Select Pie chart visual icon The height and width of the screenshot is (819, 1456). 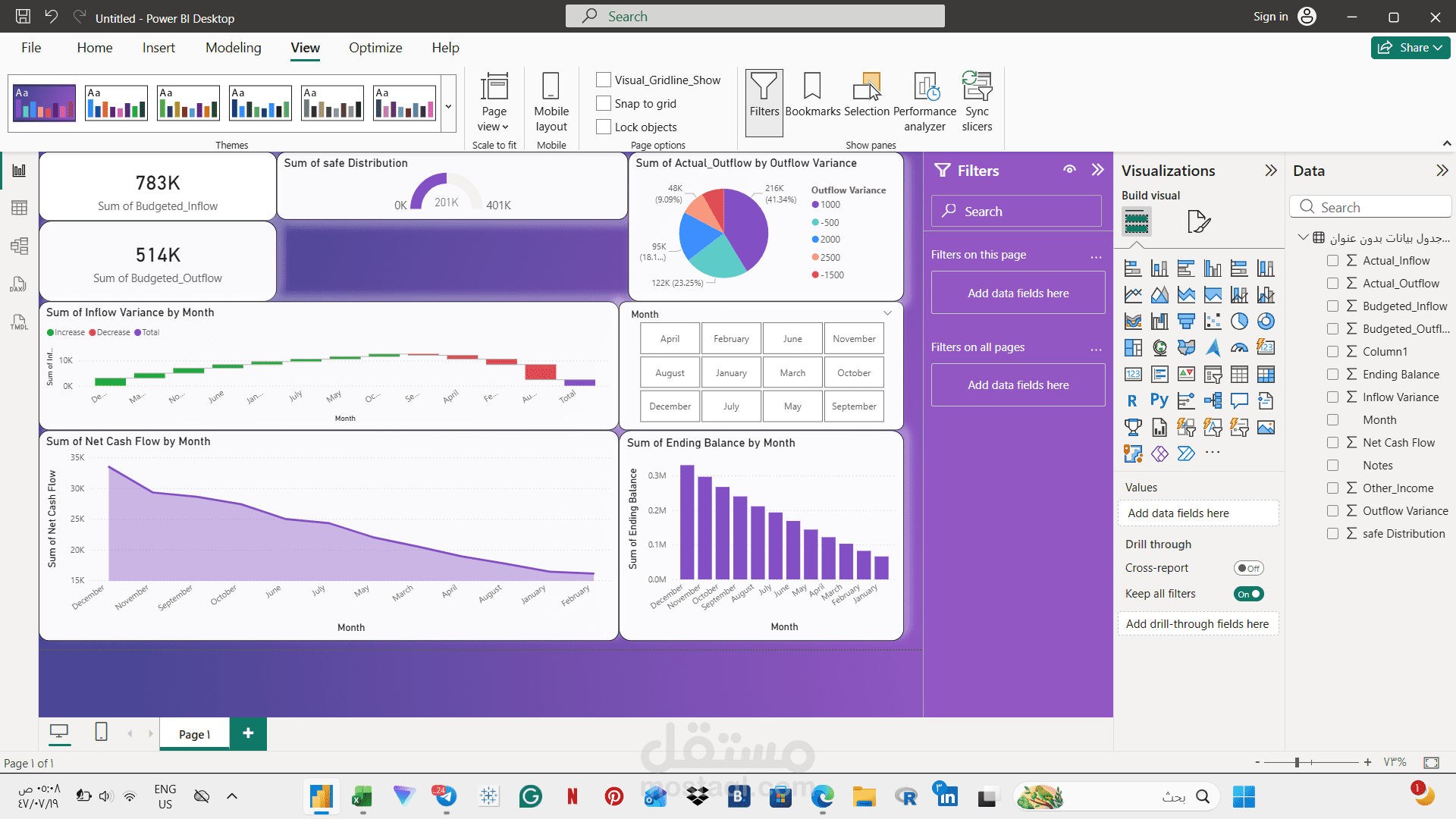1239,322
